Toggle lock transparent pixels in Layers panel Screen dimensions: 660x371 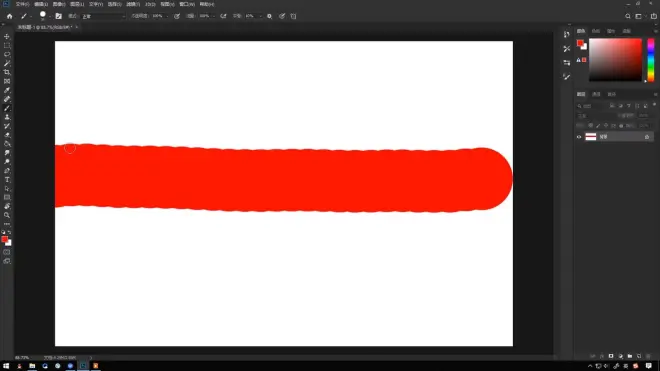pos(591,125)
